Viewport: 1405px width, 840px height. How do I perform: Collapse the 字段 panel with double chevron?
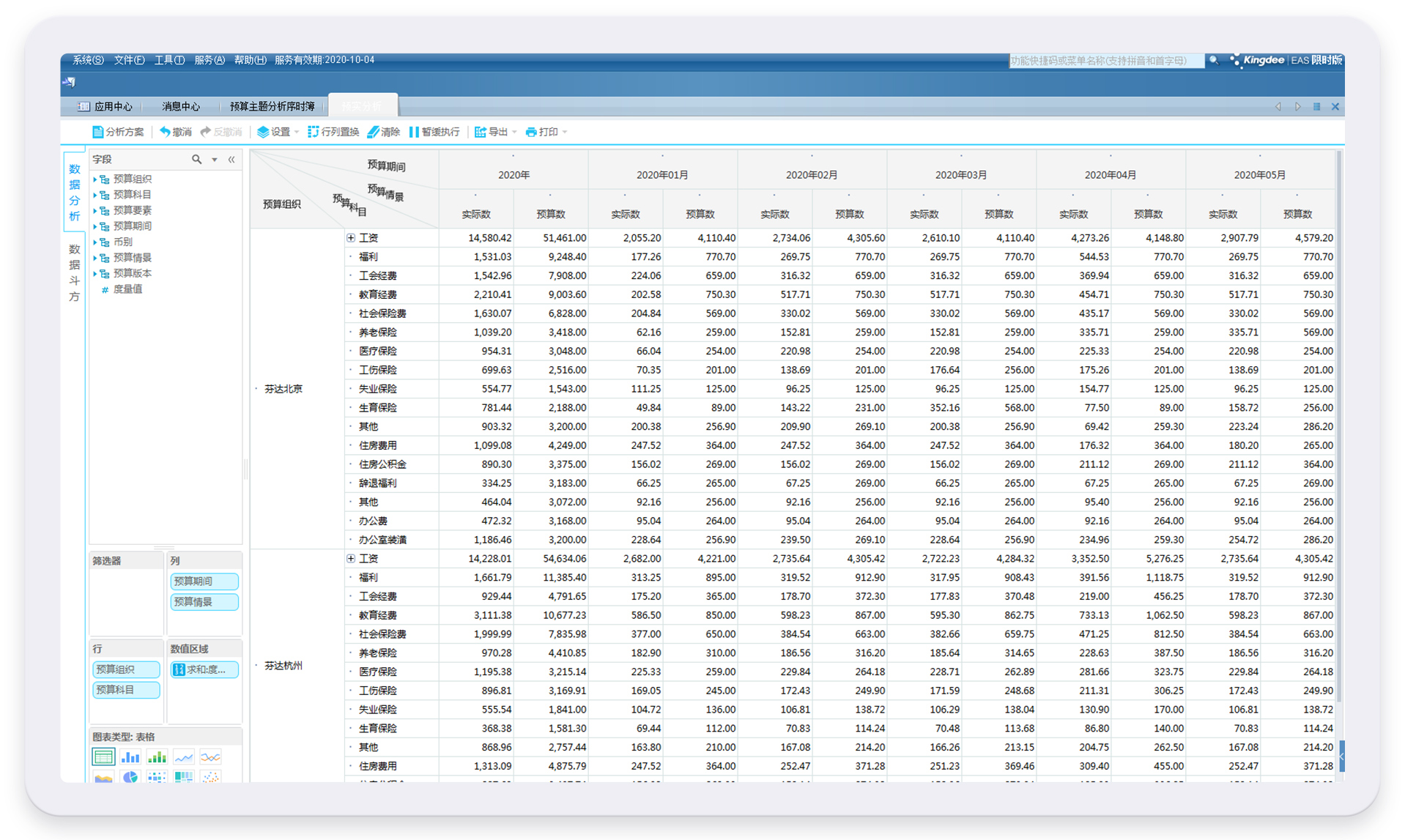coord(231,159)
